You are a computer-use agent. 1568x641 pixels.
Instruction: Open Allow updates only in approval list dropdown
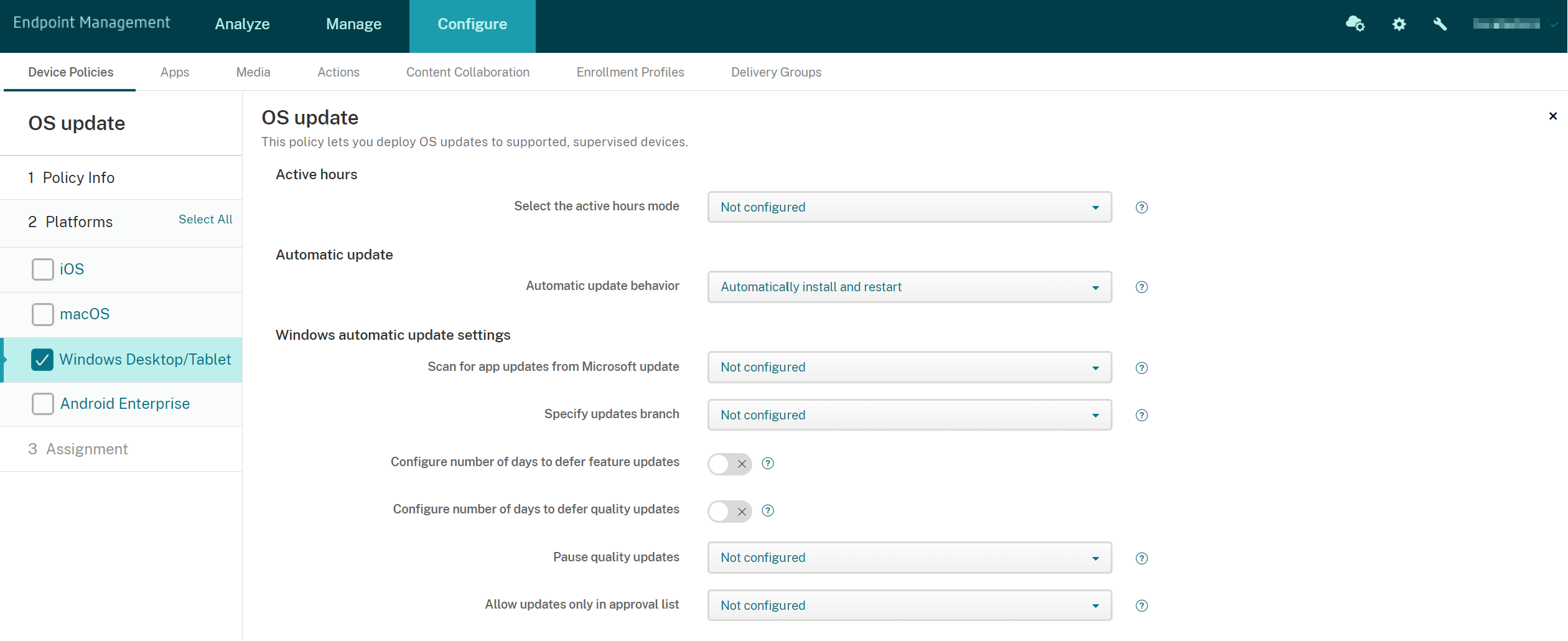point(909,606)
